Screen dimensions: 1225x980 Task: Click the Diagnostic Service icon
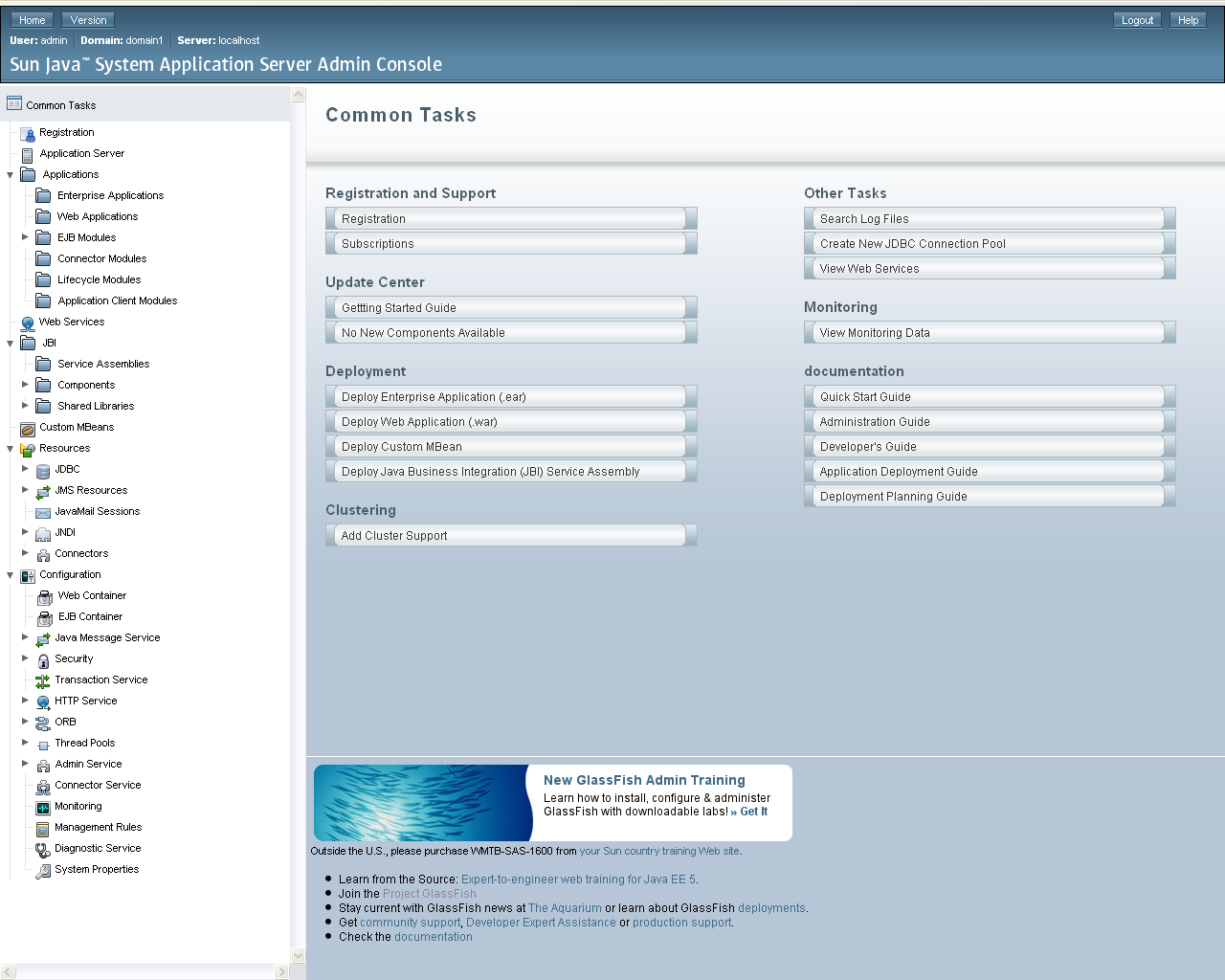pos(43,849)
